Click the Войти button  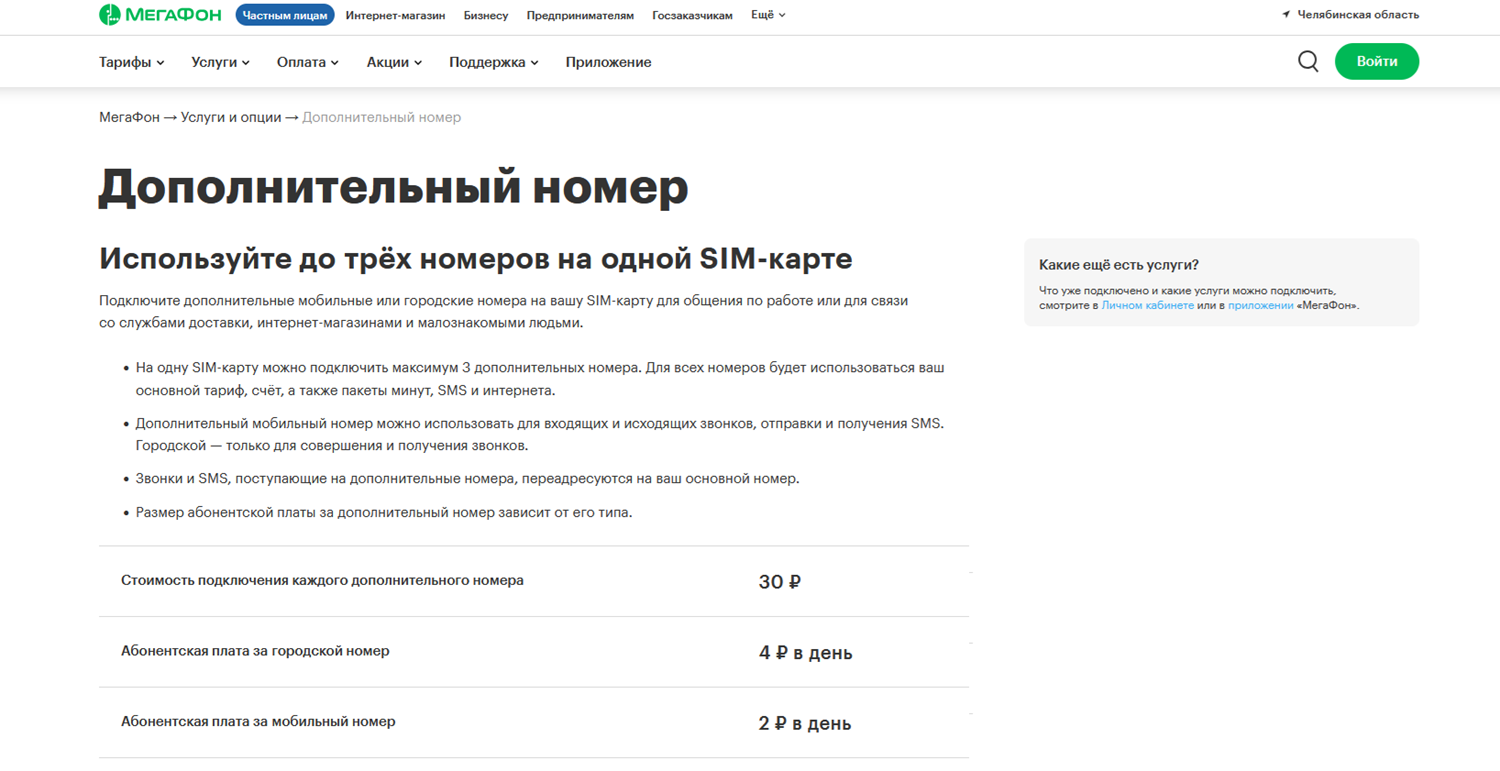pyautogui.click(x=1377, y=61)
